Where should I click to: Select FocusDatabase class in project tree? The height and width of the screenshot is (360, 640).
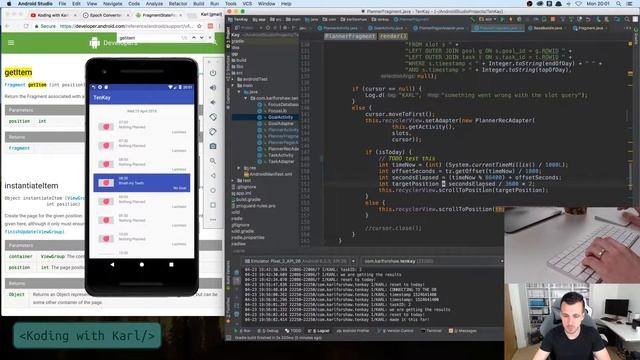click(283, 104)
